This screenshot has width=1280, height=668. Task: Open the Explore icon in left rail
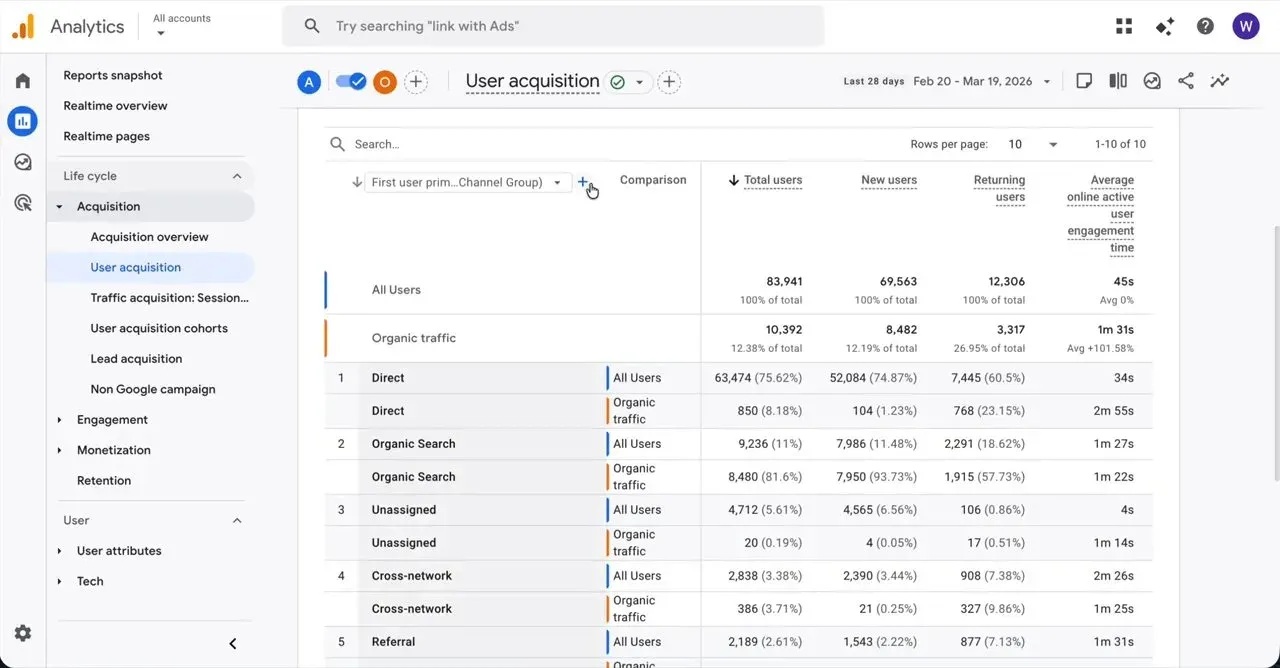coord(23,162)
